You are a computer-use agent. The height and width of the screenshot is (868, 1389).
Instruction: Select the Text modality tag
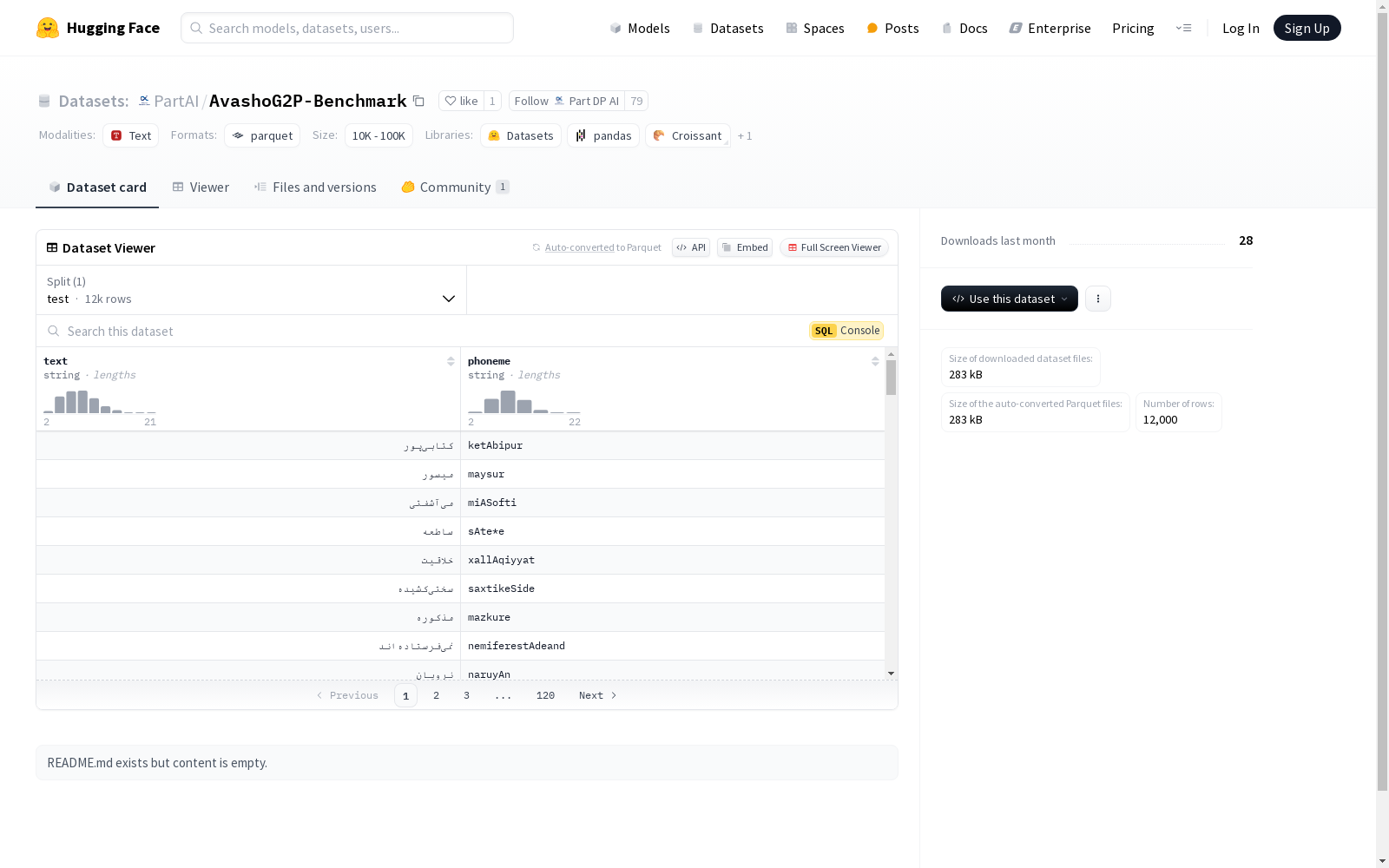pyautogui.click(x=130, y=135)
